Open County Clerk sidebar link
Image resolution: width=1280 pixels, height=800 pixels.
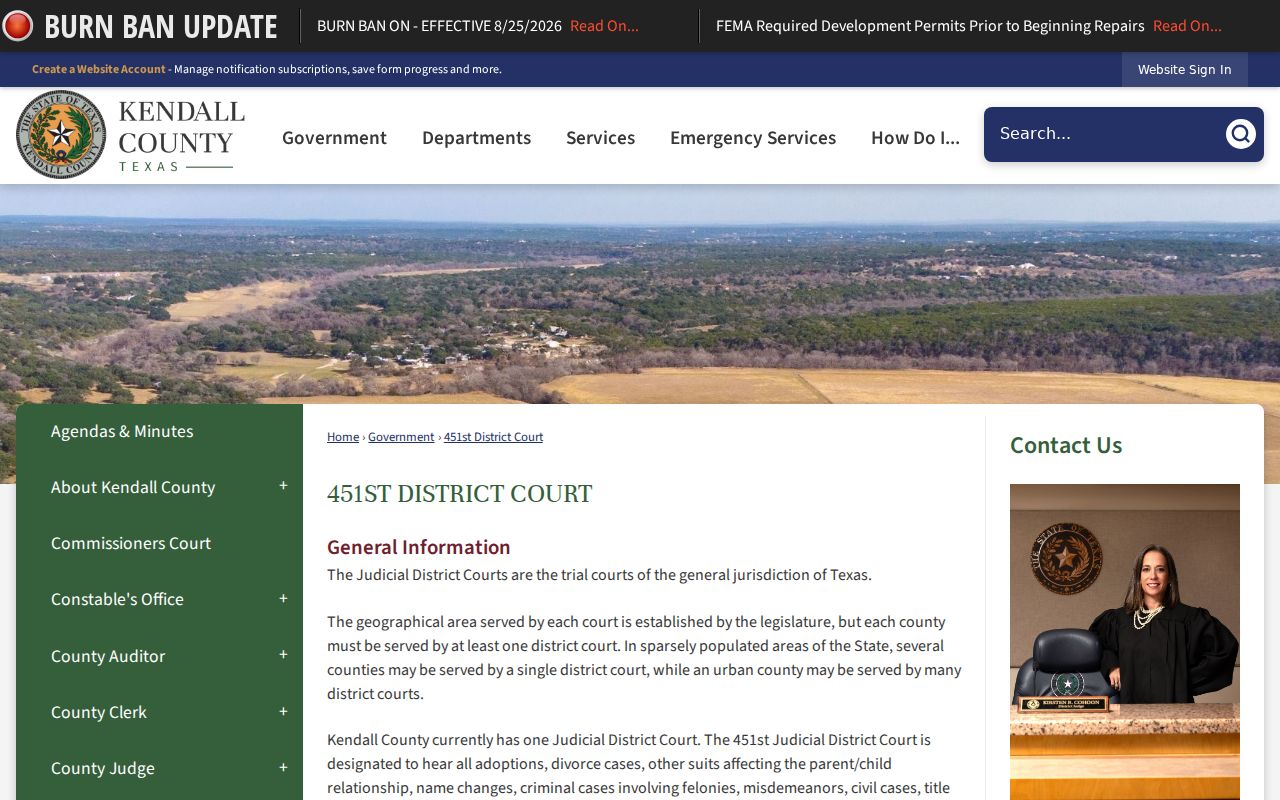99,712
